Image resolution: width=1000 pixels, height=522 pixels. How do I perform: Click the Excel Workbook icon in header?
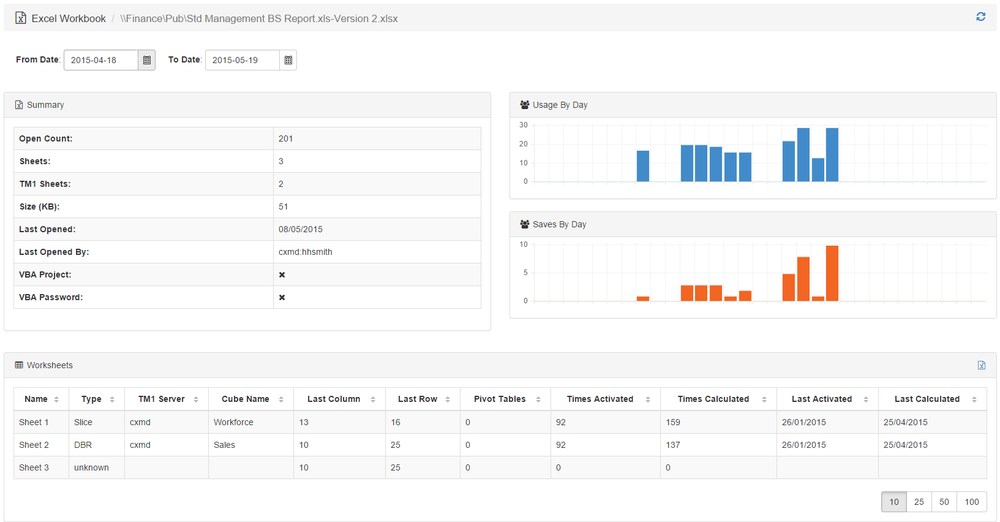tap(20, 18)
